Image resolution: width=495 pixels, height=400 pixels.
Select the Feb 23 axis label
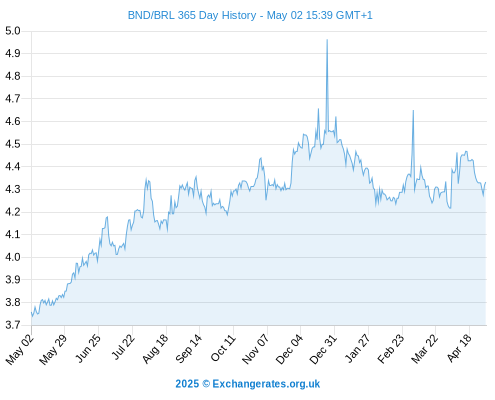[x=391, y=348]
